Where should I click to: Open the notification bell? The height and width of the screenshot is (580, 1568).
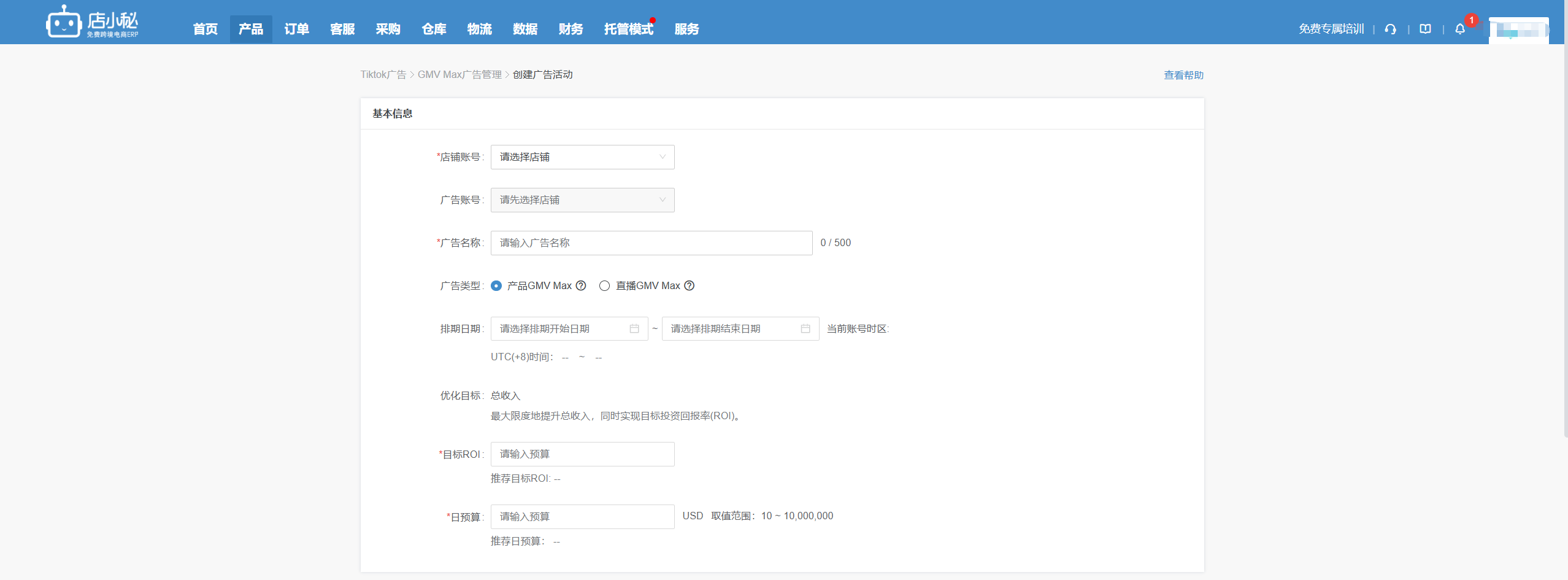tap(1460, 29)
